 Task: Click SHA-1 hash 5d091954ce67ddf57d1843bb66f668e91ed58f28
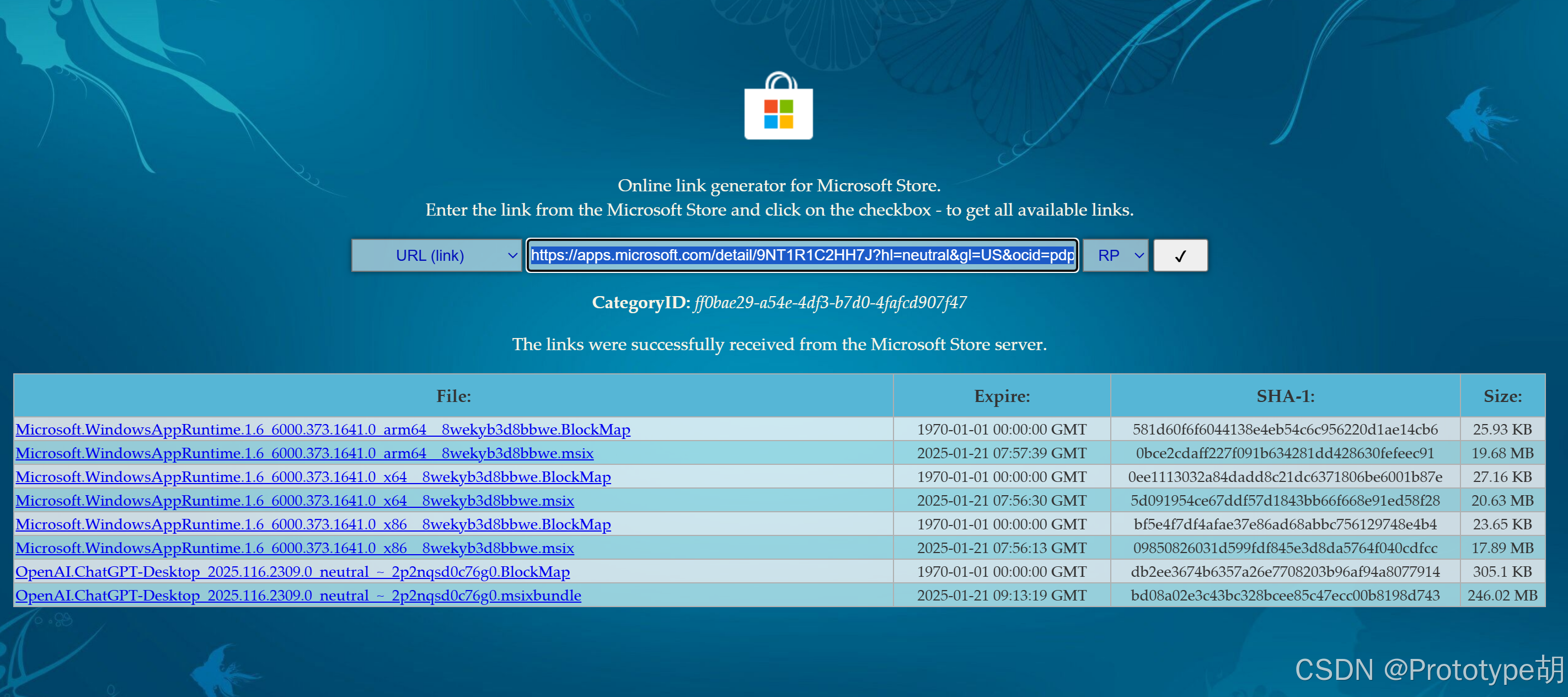coord(1286,500)
